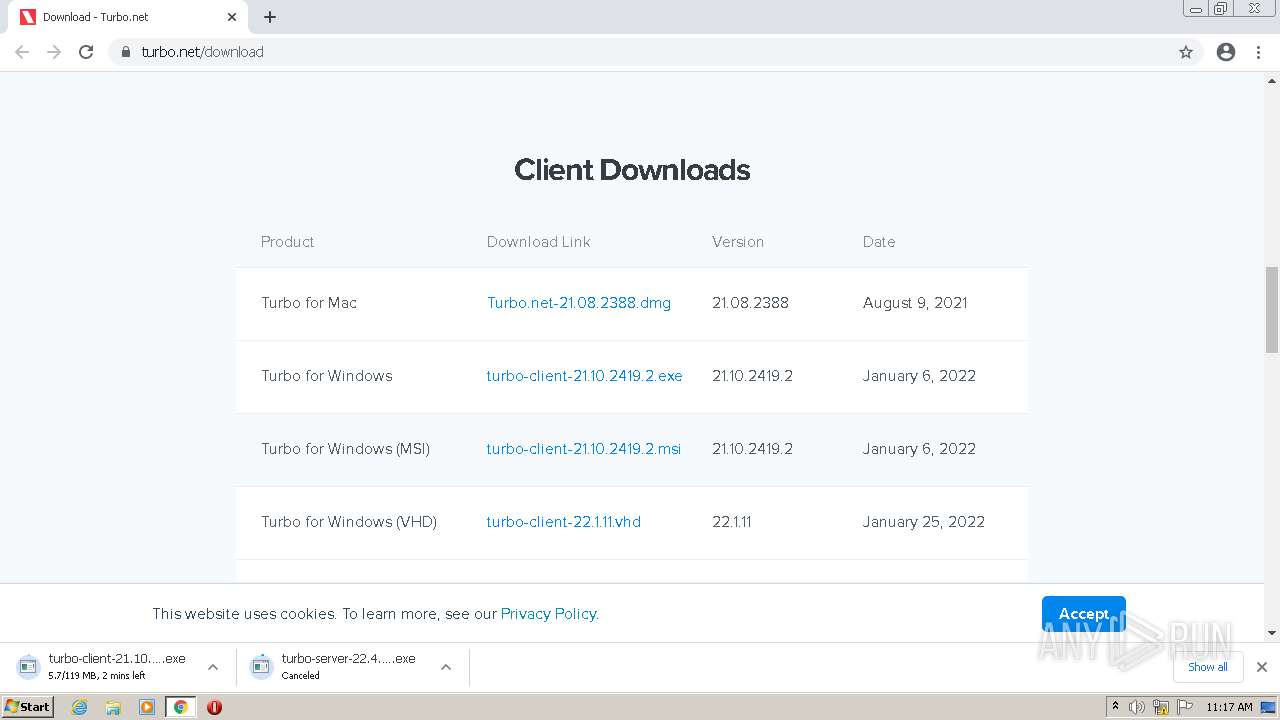Click version 22.1.11 cell
Image resolution: width=1280 pixels, height=720 pixels.
pos(732,522)
